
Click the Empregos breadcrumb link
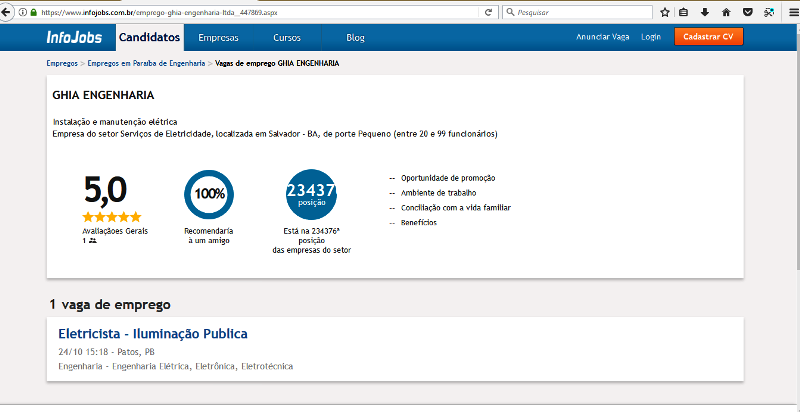(x=62, y=63)
